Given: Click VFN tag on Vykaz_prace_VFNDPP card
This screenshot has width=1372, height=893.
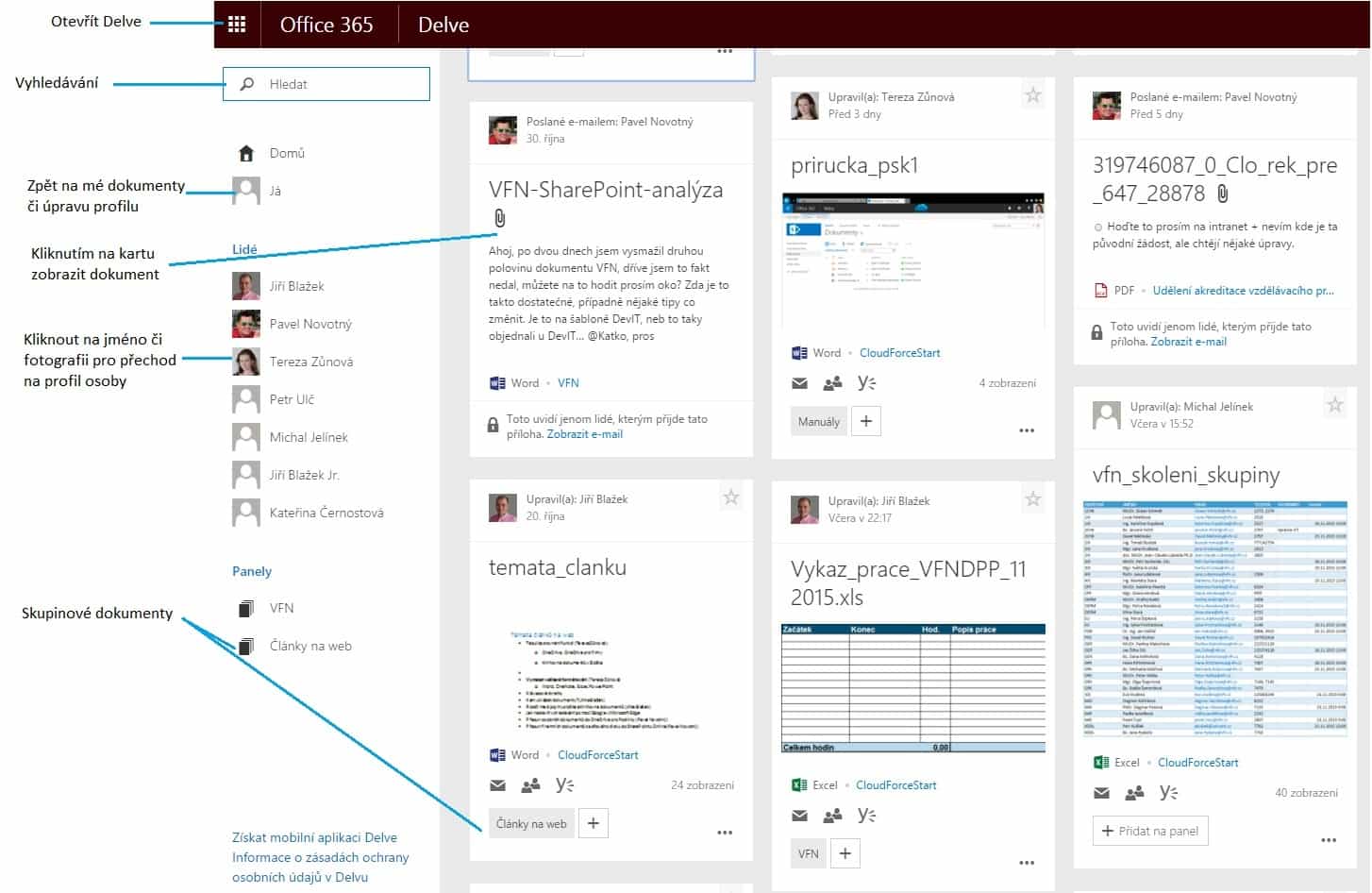Looking at the screenshot, I should click(x=809, y=853).
